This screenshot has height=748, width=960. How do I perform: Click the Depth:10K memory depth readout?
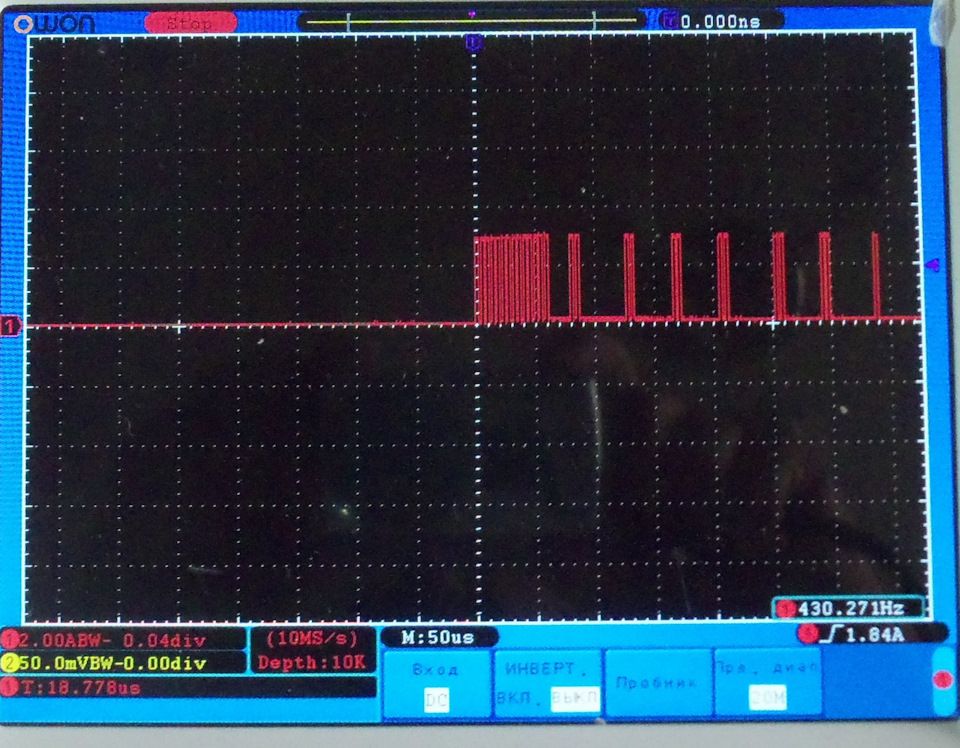click(312, 662)
